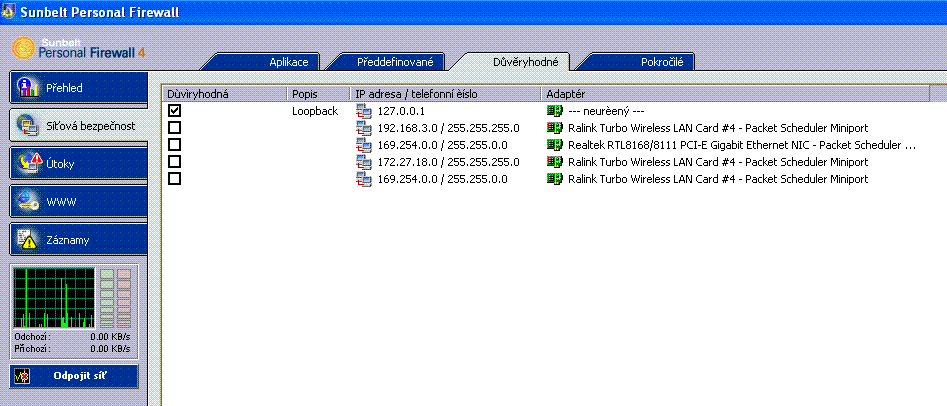Viewport: 947px width, 406px height.
Task: Open the Síťová bezpečnost section
Action: click(79, 126)
